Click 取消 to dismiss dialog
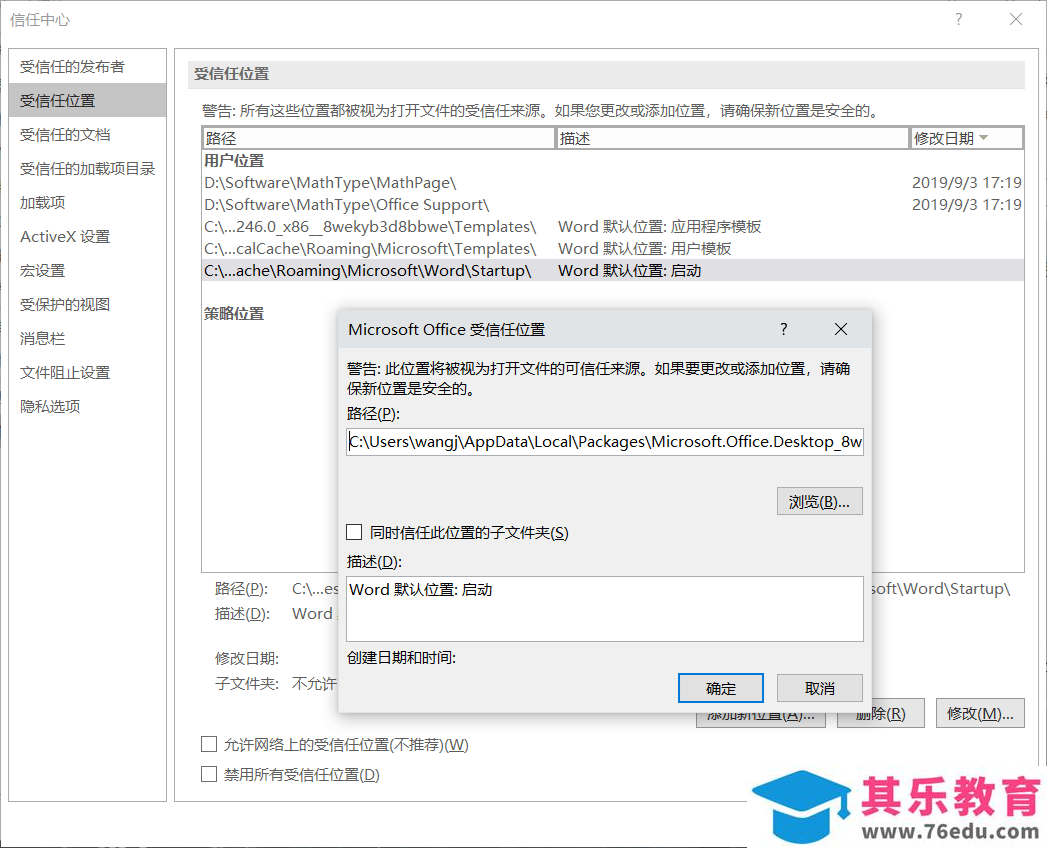This screenshot has height=848, width=1047. click(x=819, y=688)
